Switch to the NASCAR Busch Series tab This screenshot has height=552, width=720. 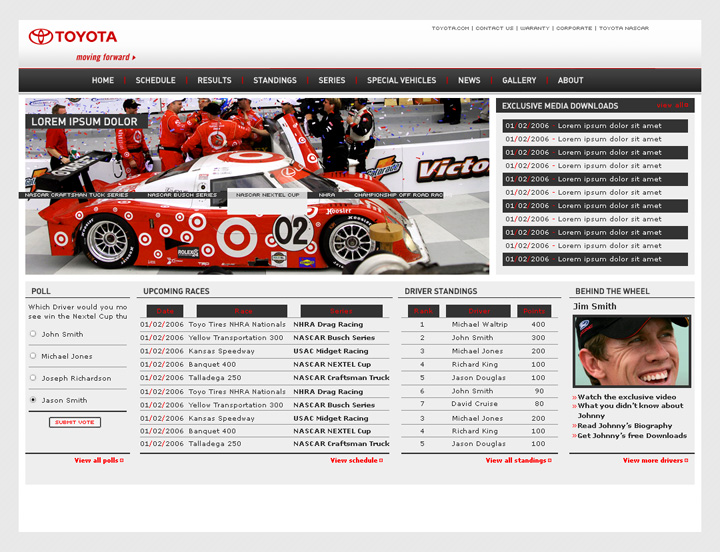181,195
